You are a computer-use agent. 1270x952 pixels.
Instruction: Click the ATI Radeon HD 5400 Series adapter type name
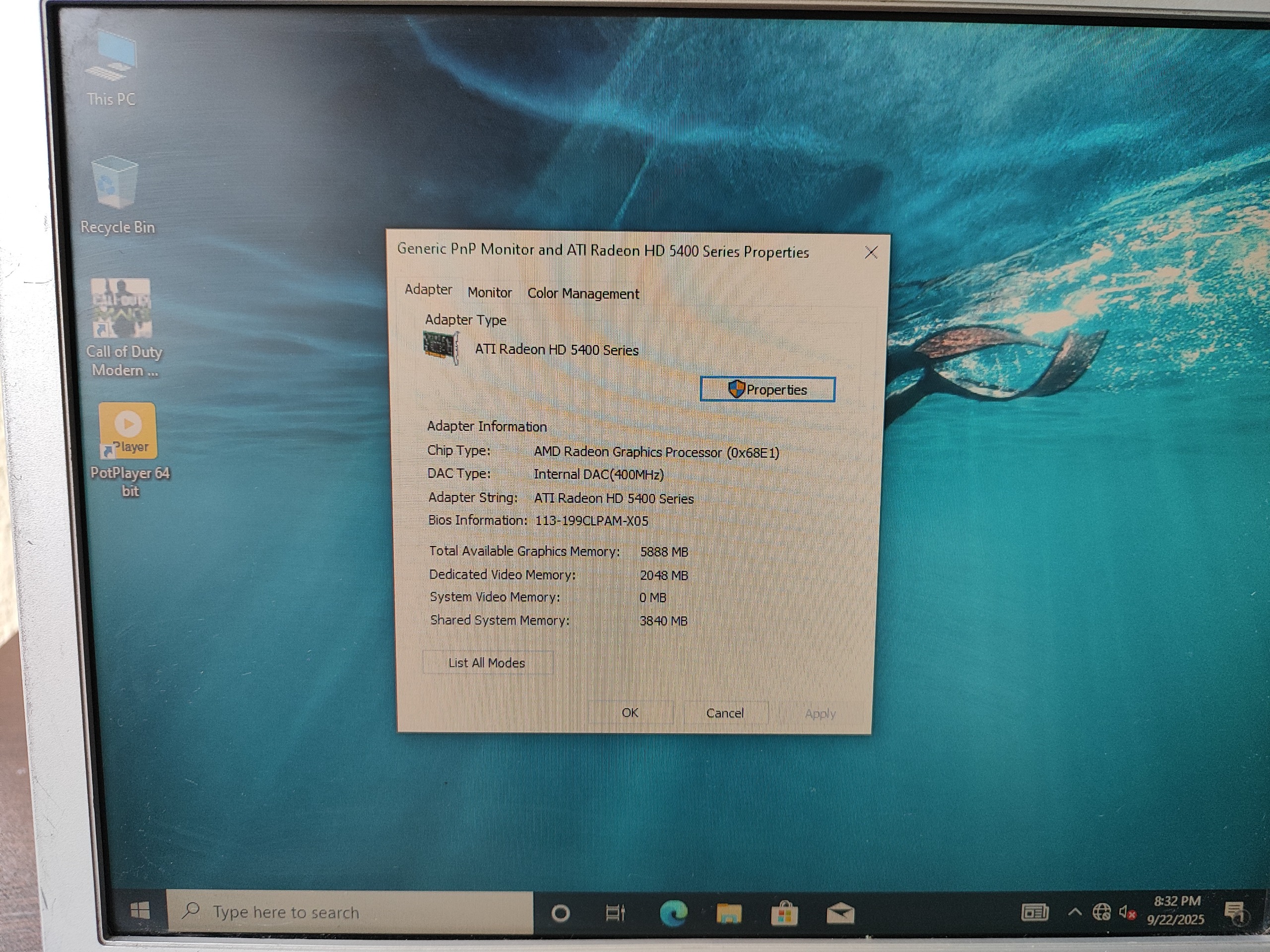(556, 350)
